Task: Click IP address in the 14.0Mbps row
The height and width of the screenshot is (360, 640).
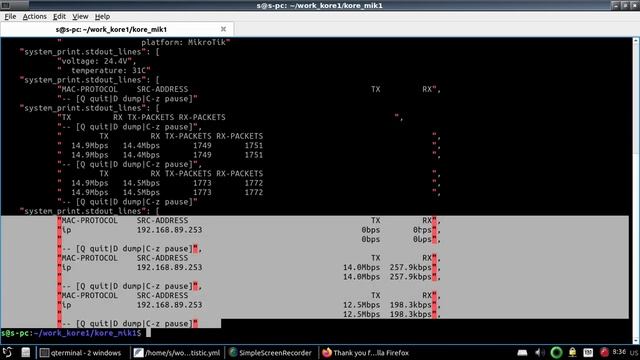Action: (169, 267)
